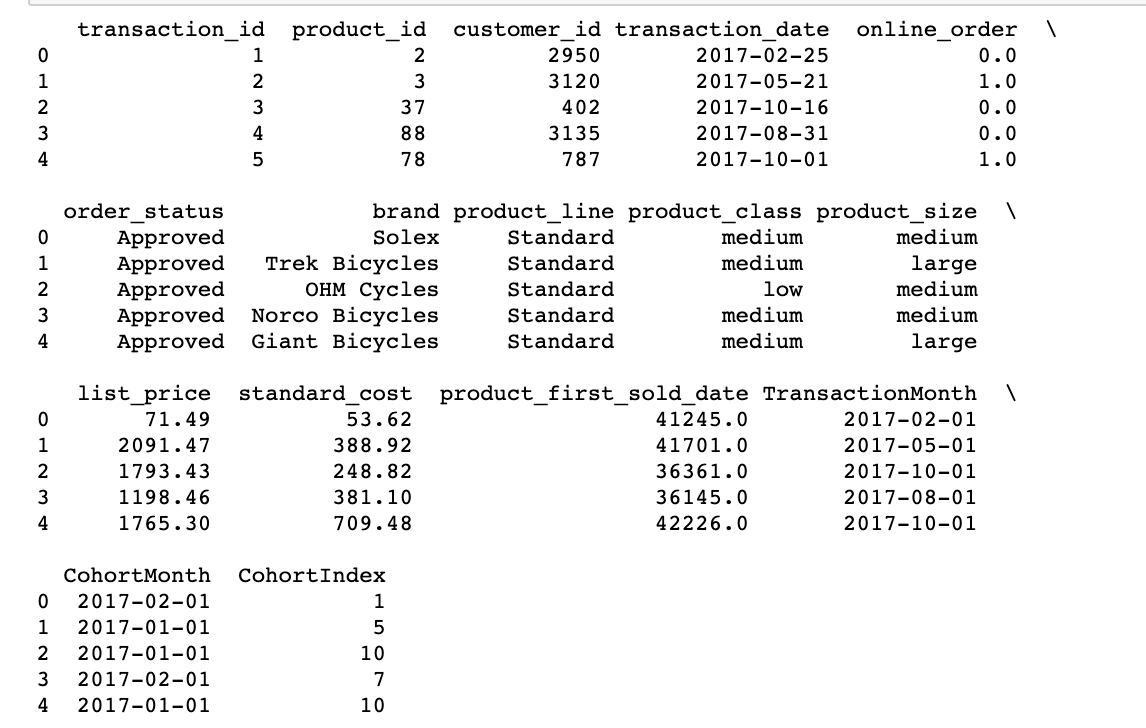Click the product_size column header
The width and height of the screenshot is (1146, 728).
click(x=896, y=212)
